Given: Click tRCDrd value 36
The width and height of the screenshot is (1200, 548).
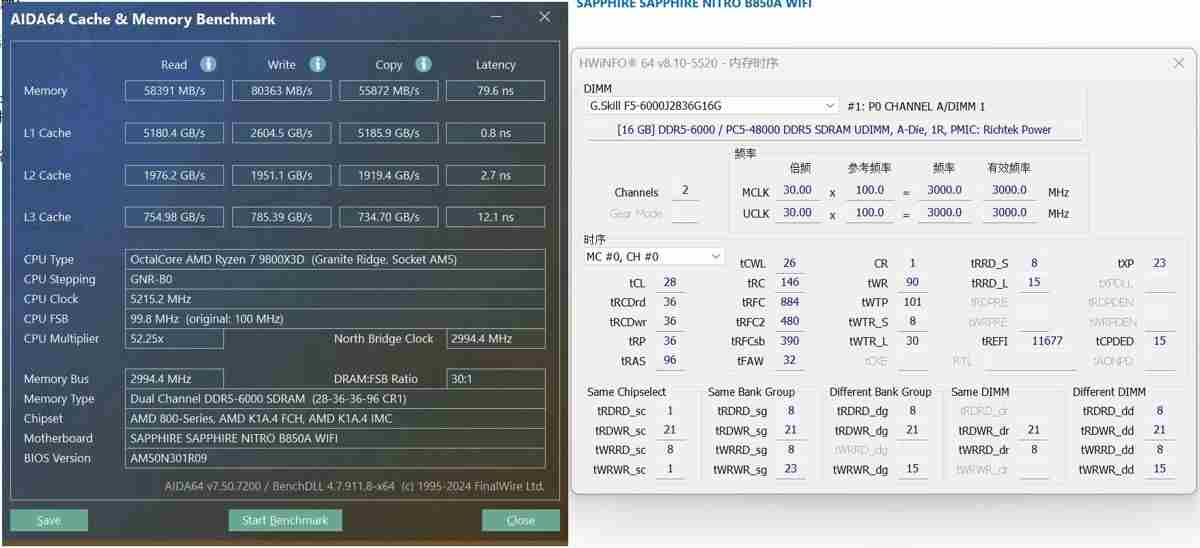Looking at the screenshot, I should click(670, 302).
